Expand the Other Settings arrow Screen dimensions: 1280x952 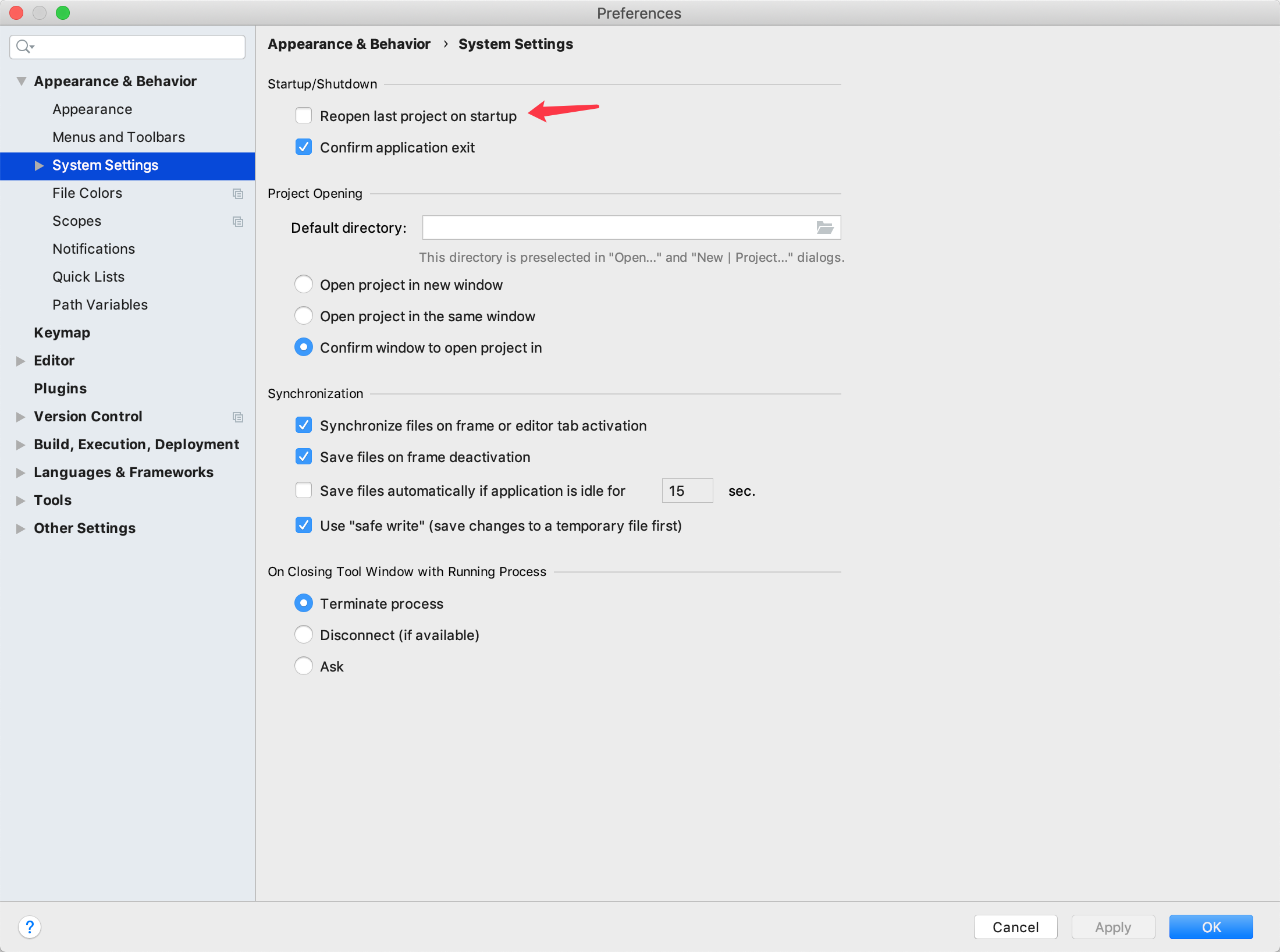[21, 528]
